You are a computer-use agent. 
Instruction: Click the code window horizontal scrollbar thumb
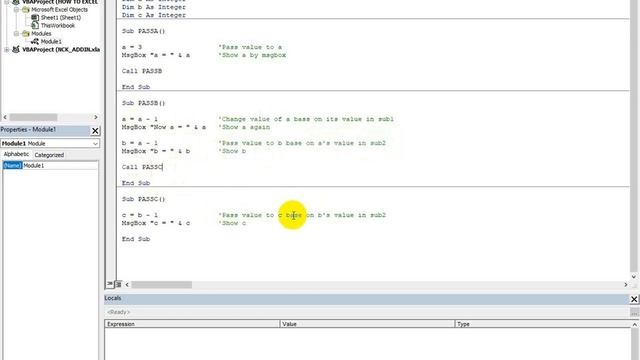coord(161,284)
